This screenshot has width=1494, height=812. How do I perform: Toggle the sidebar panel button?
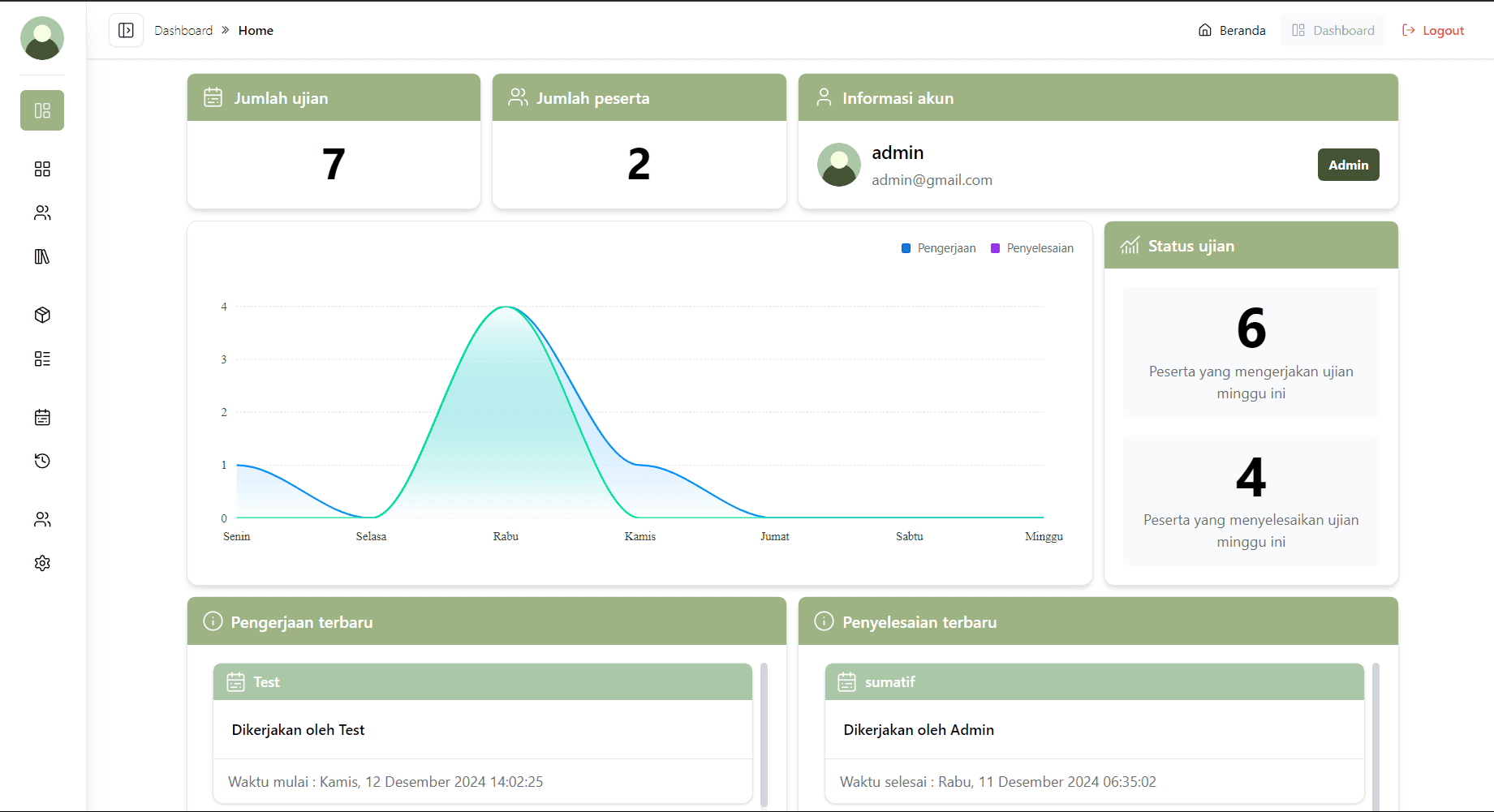pyautogui.click(x=126, y=30)
